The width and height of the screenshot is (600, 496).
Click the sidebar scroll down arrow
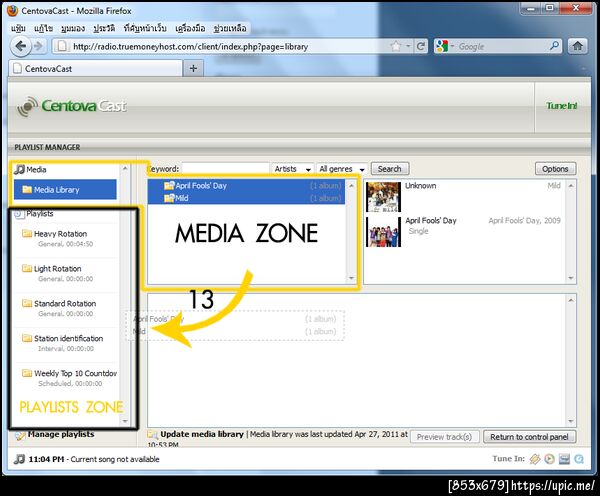(125, 421)
